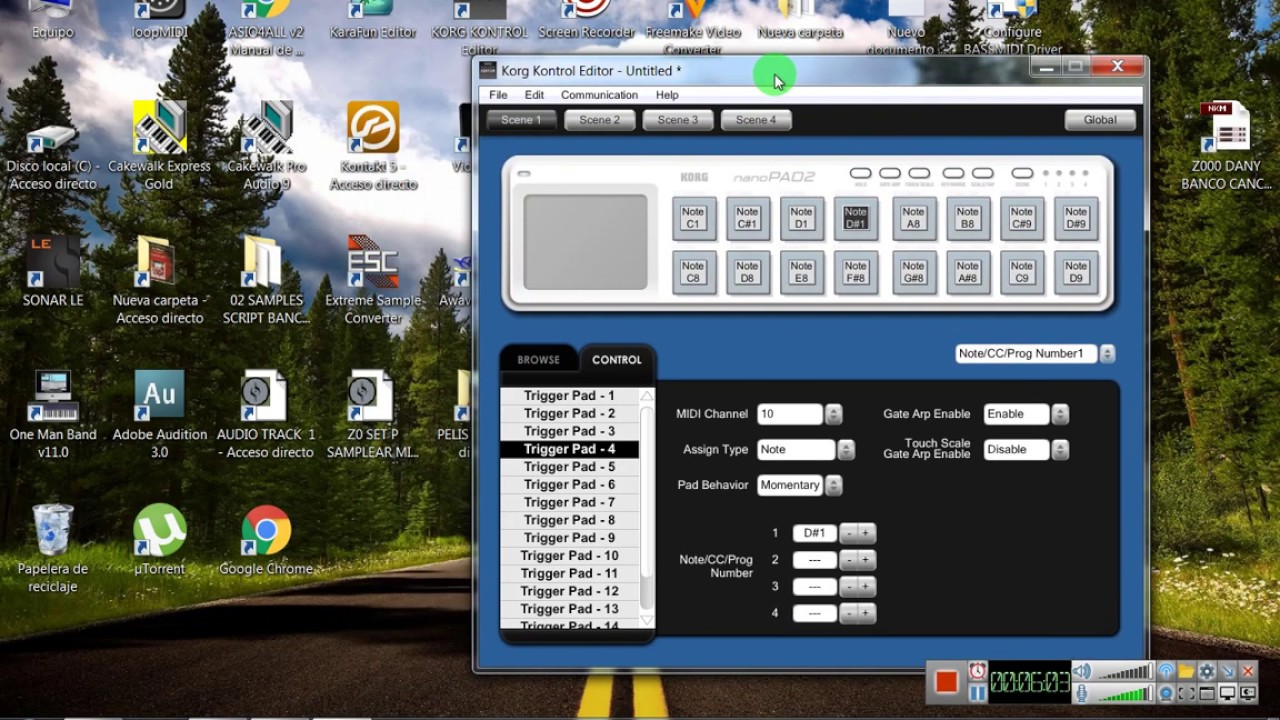Click the Note C1 pad
Screen dimensions: 1280x720
tap(693, 218)
